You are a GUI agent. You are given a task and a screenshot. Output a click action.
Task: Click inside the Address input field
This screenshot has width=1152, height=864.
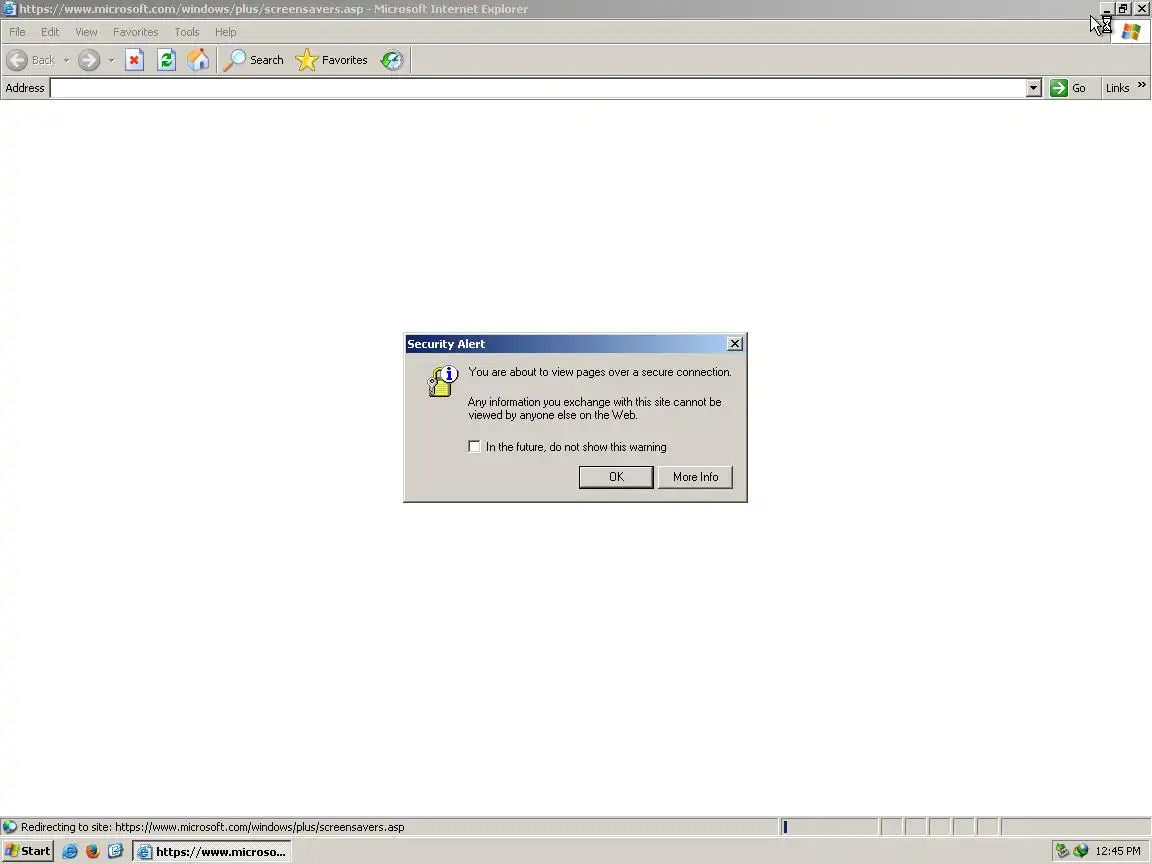coord(538,88)
